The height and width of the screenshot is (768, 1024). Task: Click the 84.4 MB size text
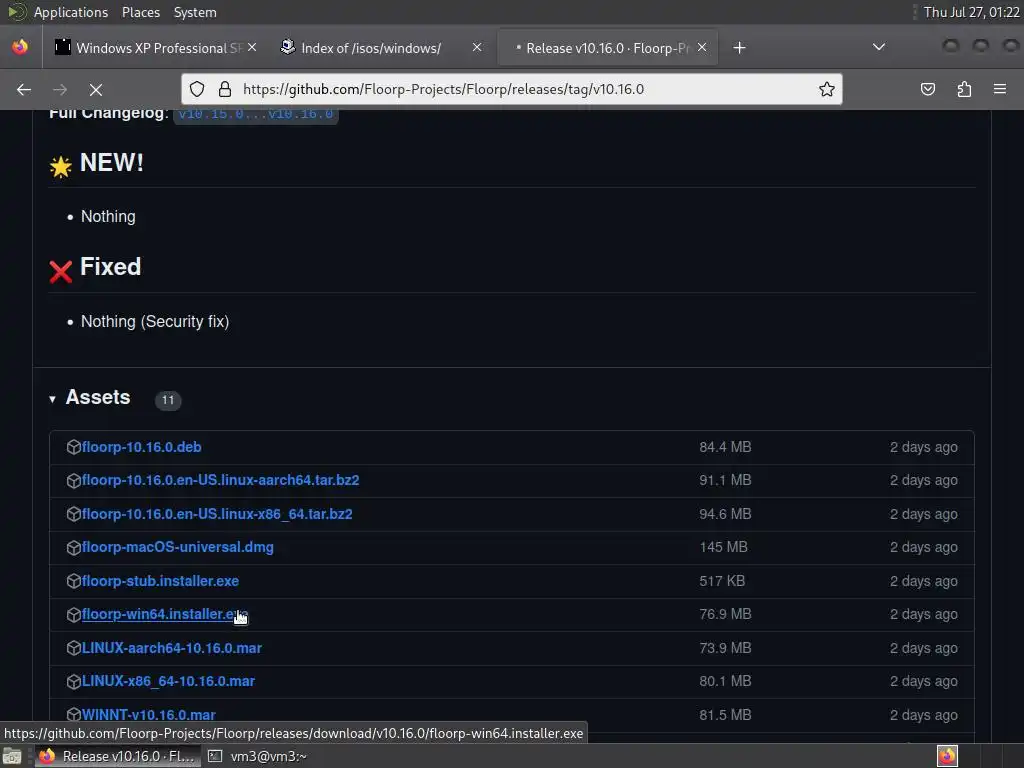coord(725,447)
